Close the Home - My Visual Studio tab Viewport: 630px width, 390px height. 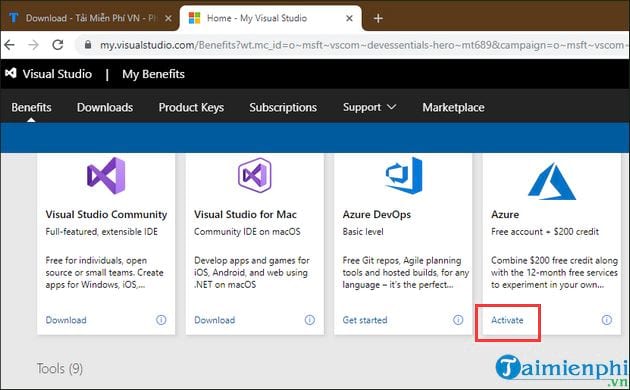pos(349,18)
